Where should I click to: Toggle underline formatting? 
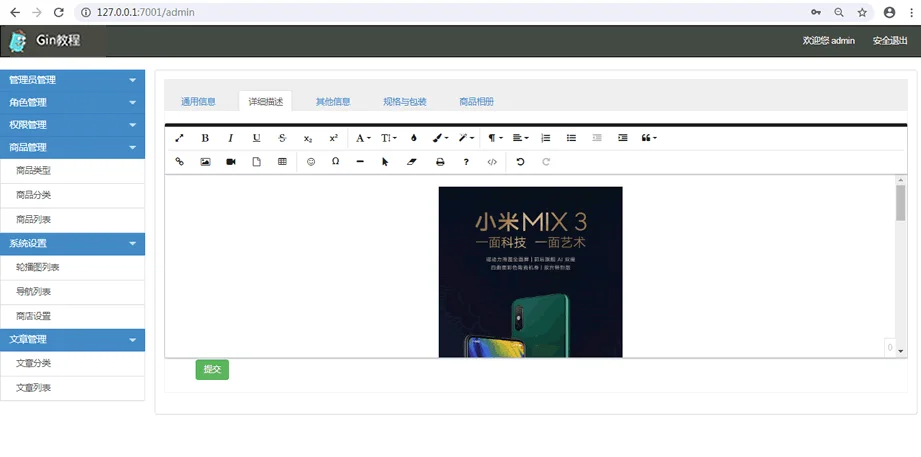pyautogui.click(x=257, y=138)
